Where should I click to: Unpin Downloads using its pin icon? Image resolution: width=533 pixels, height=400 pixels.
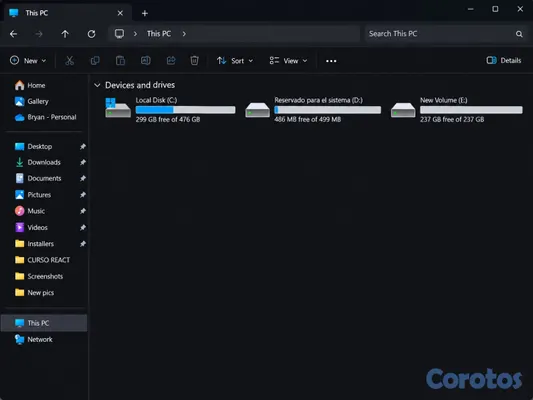coord(83,162)
